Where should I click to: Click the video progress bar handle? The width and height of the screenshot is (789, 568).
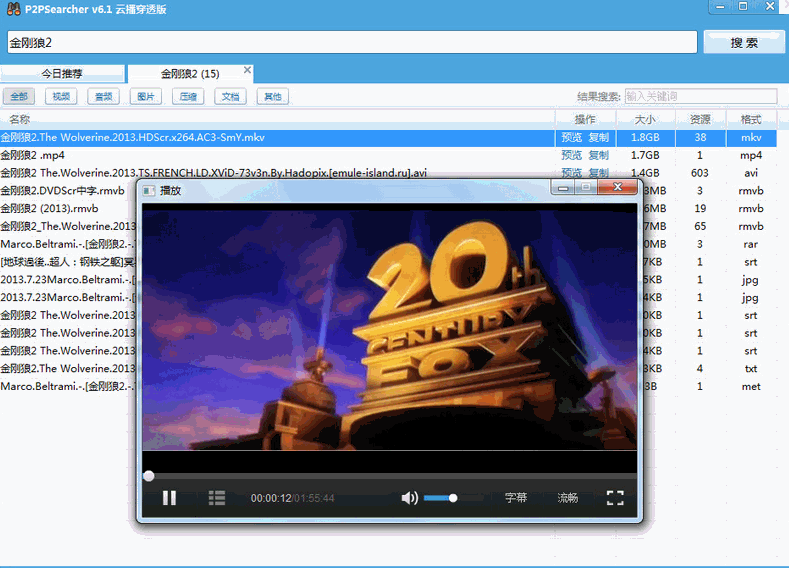click(x=148, y=476)
